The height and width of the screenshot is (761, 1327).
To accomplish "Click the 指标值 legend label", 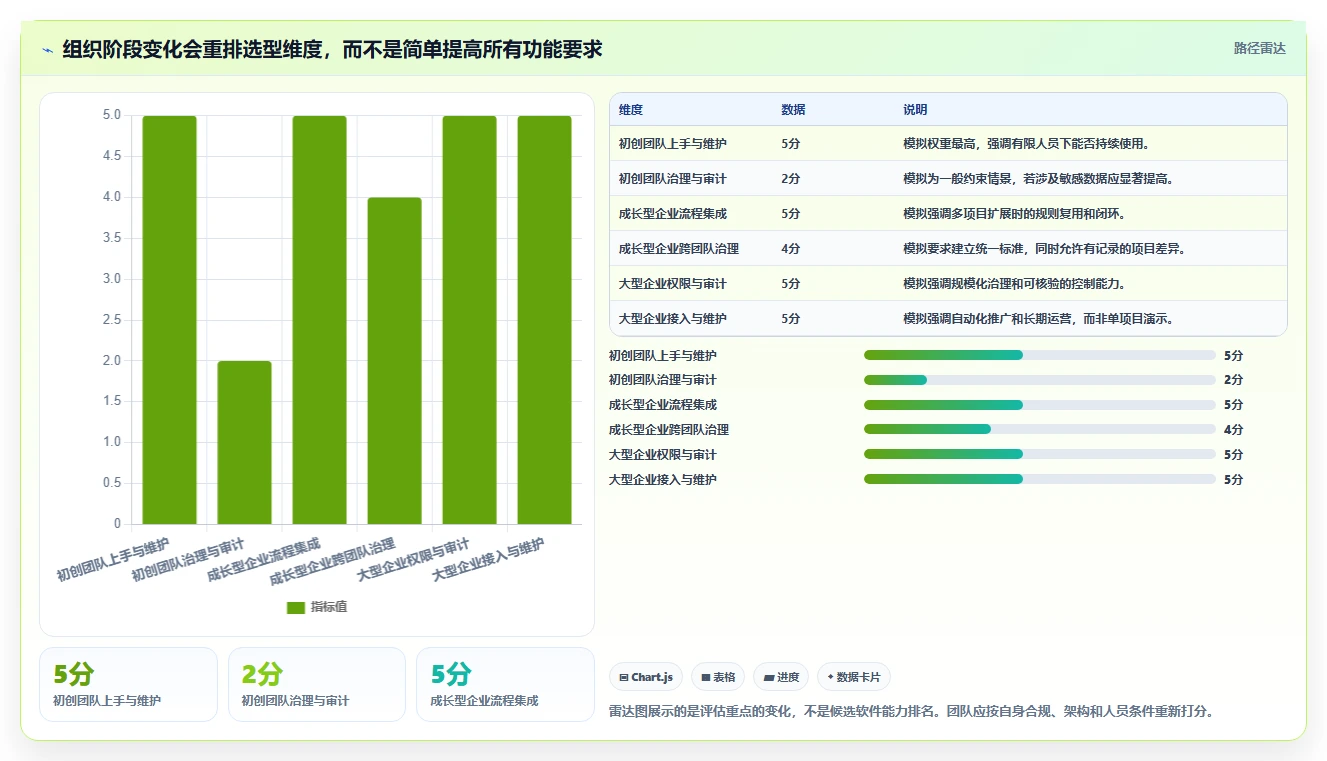I will (329, 607).
